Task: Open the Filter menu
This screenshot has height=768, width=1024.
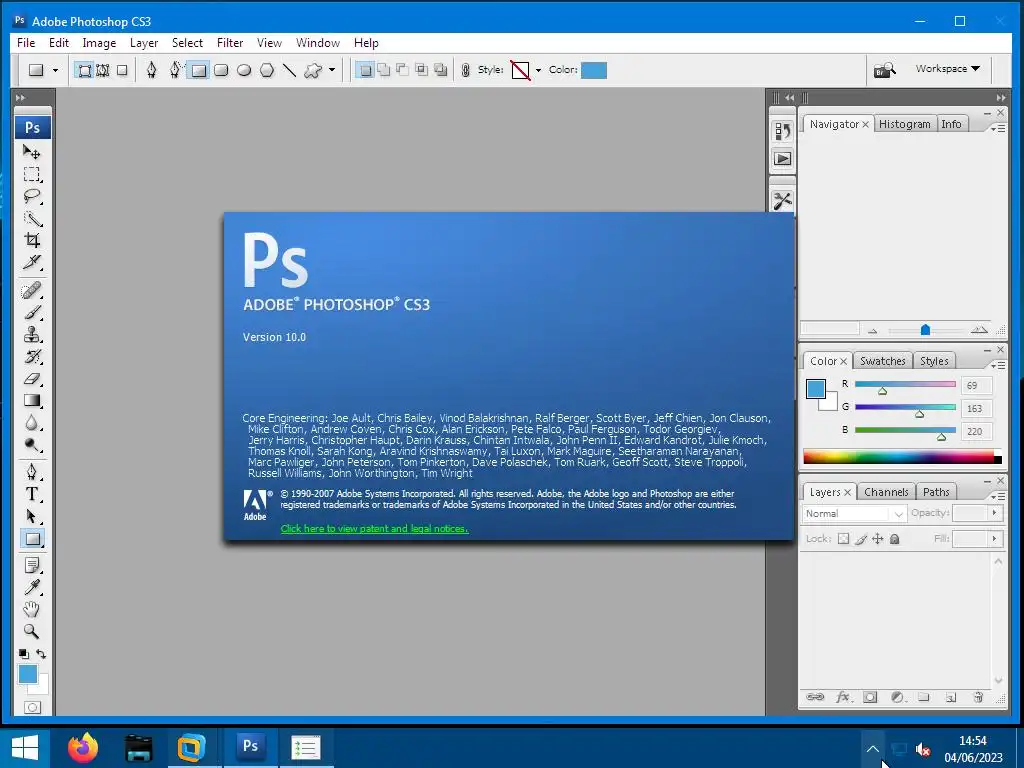Action: pyautogui.click(x=230, y=43)
